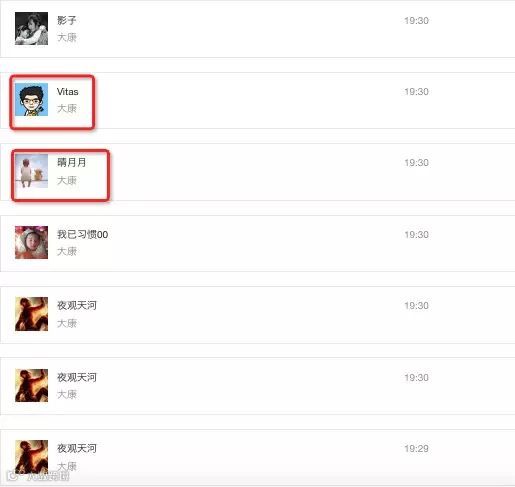Select the Vitas cartoon avatar
515x487 pixels.
tap(31, 99)
